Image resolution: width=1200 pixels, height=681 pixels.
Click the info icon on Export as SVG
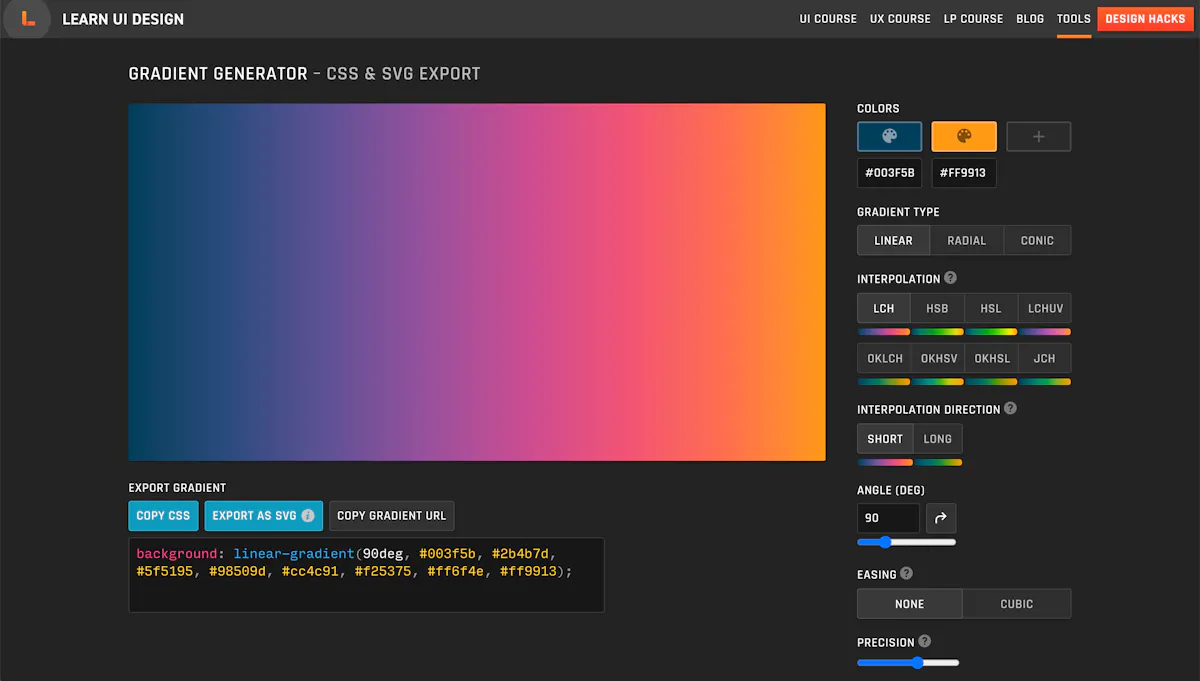308,516
